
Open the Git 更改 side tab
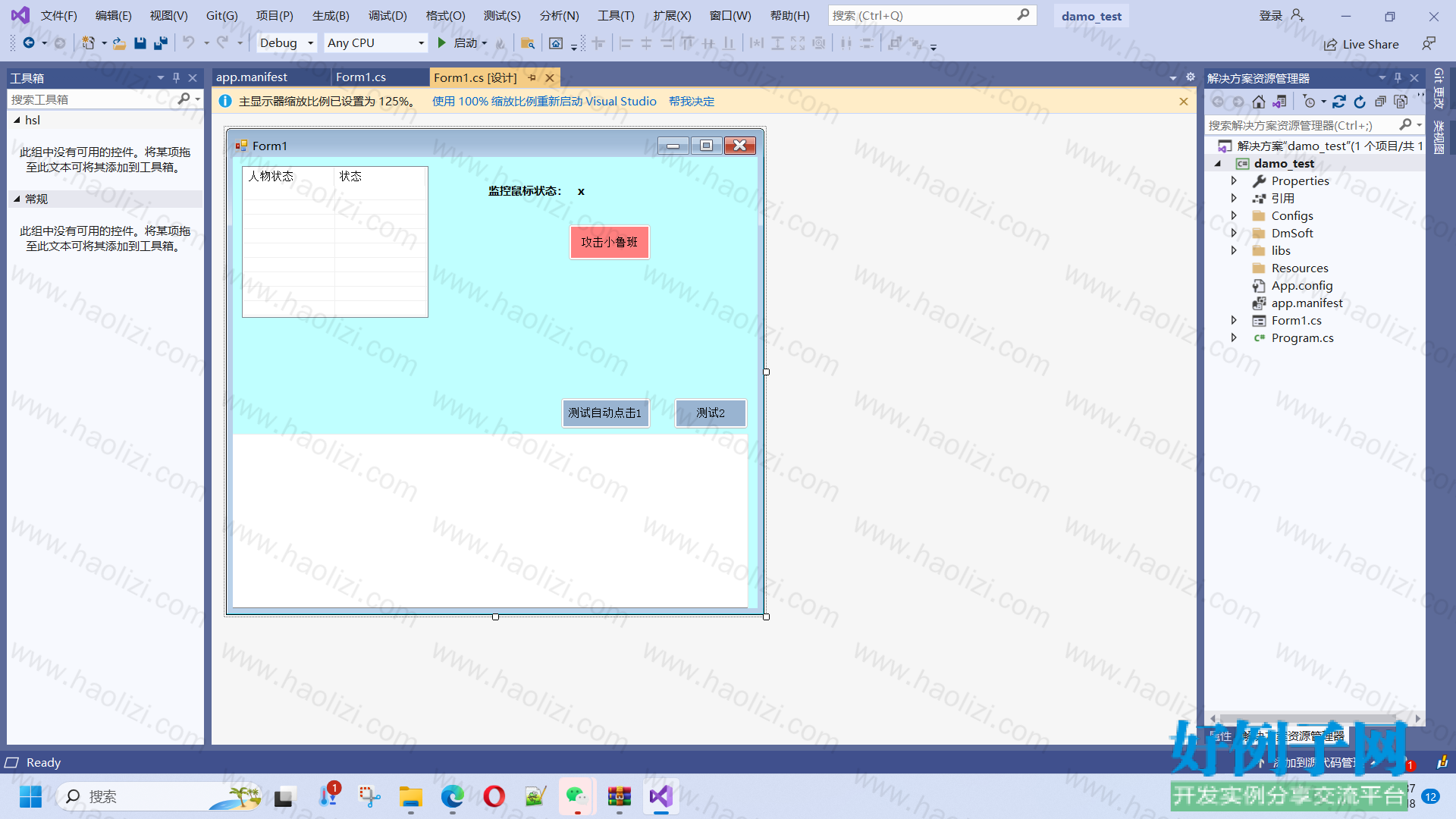[1438, 89]
